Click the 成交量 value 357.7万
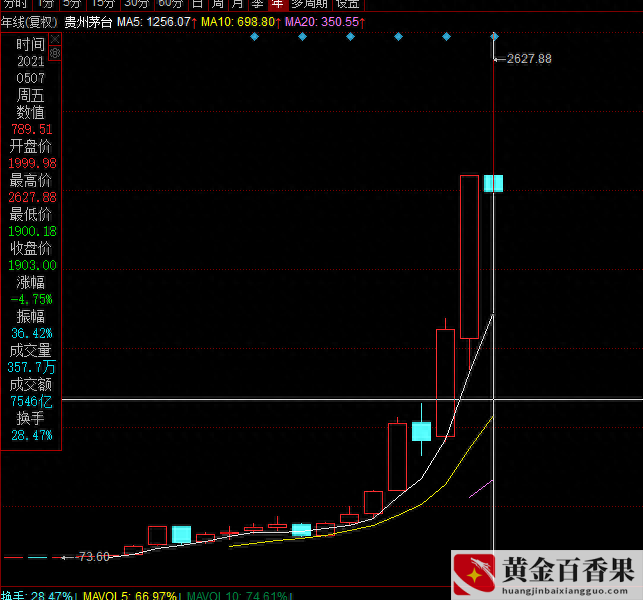Viewport: 643px width, 600px height. coord(31,367)
